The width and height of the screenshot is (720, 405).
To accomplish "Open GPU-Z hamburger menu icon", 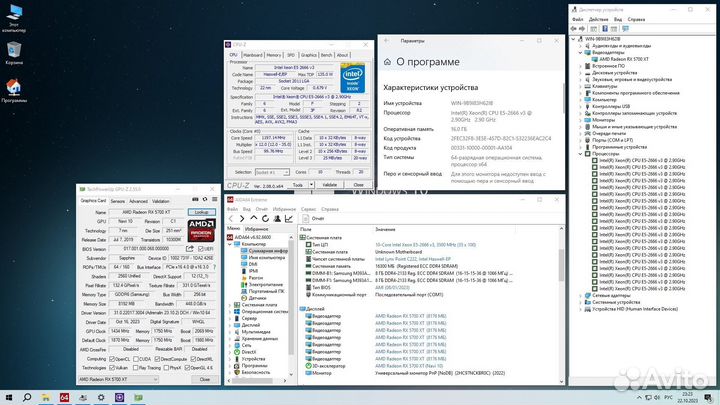I will [x=214, y=200].
